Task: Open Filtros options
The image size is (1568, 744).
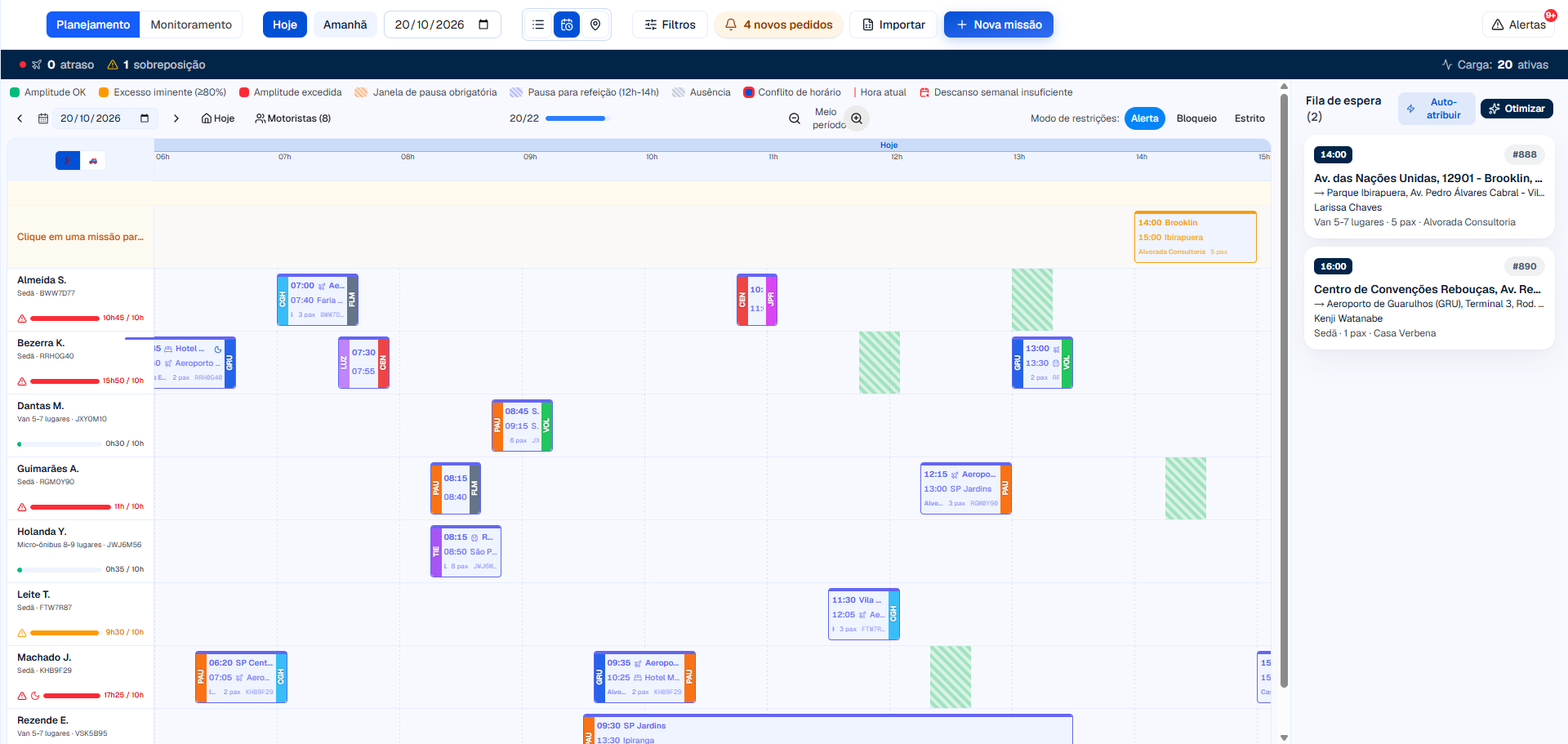Action: click(670, 25)
